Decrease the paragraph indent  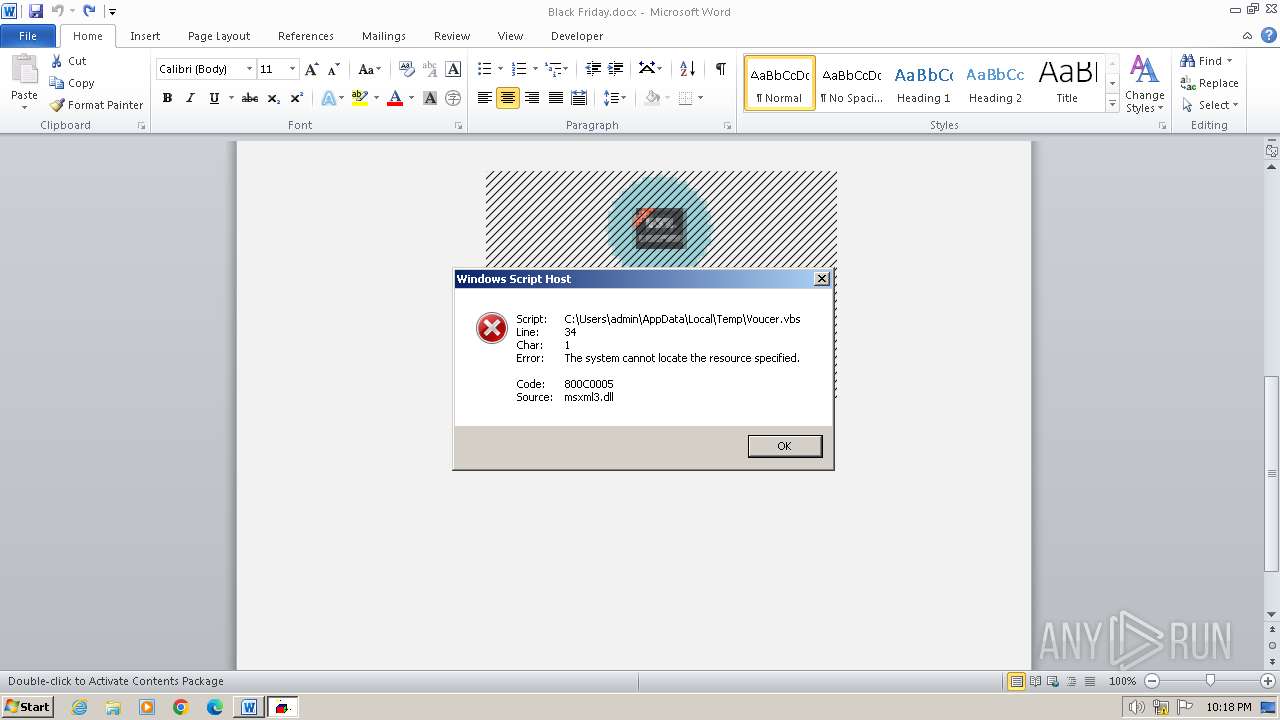coord(593,69)
